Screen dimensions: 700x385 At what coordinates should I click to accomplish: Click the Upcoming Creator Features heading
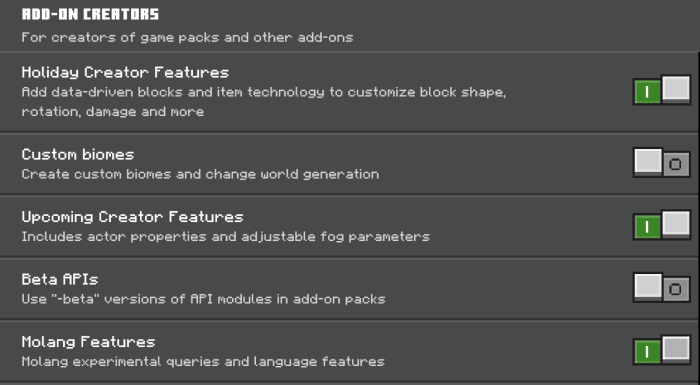[132, 218]
